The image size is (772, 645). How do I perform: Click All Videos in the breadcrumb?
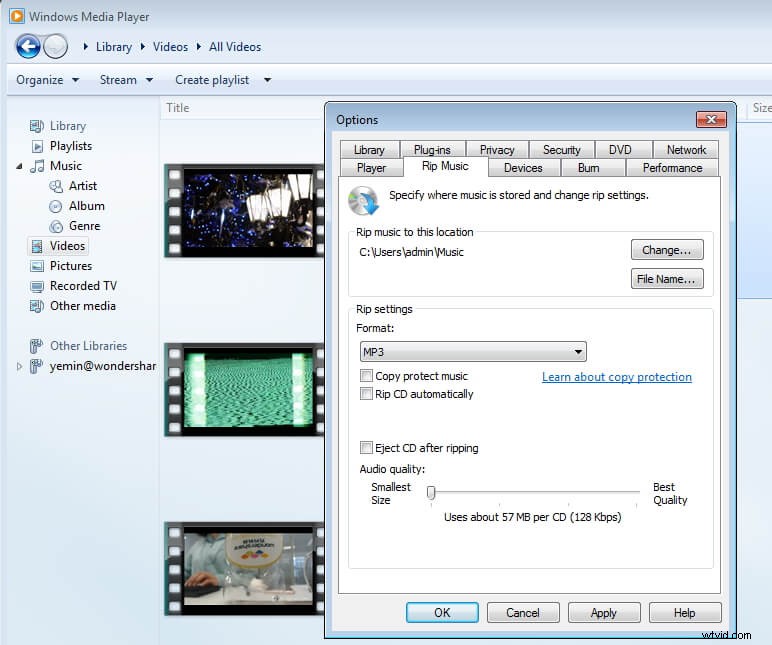coord(235,47)
